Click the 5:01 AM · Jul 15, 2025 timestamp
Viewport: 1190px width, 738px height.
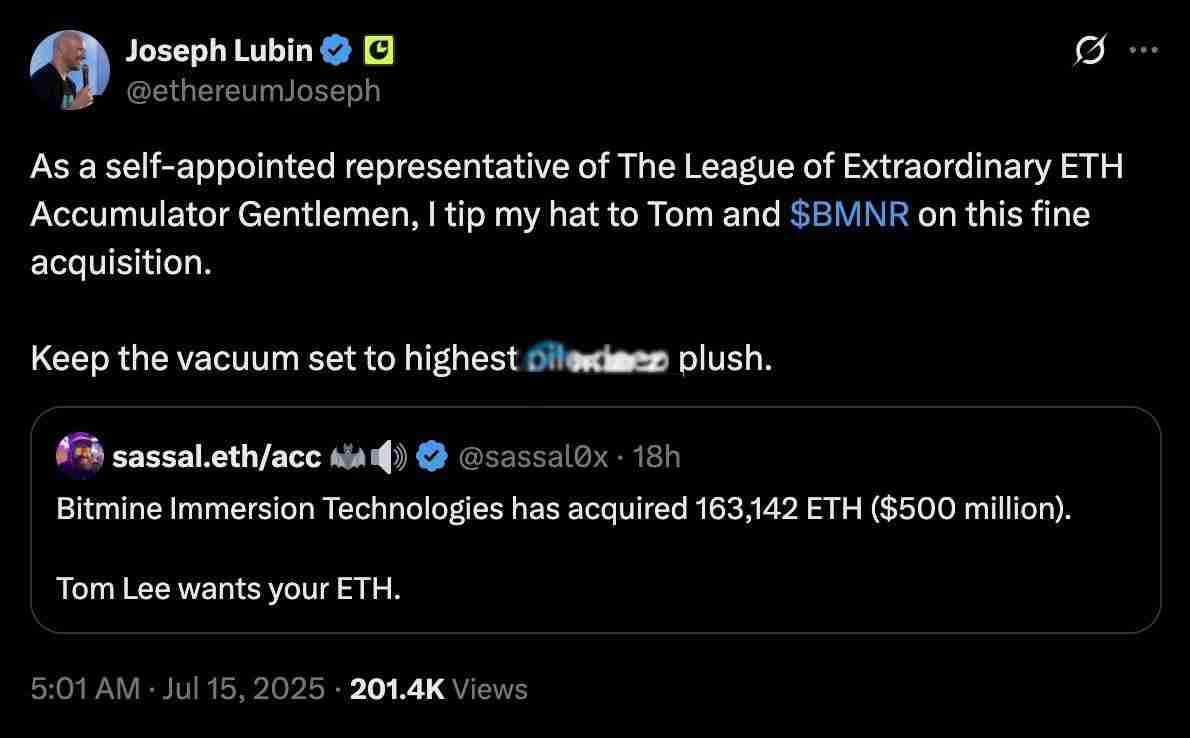coord(177,688)
